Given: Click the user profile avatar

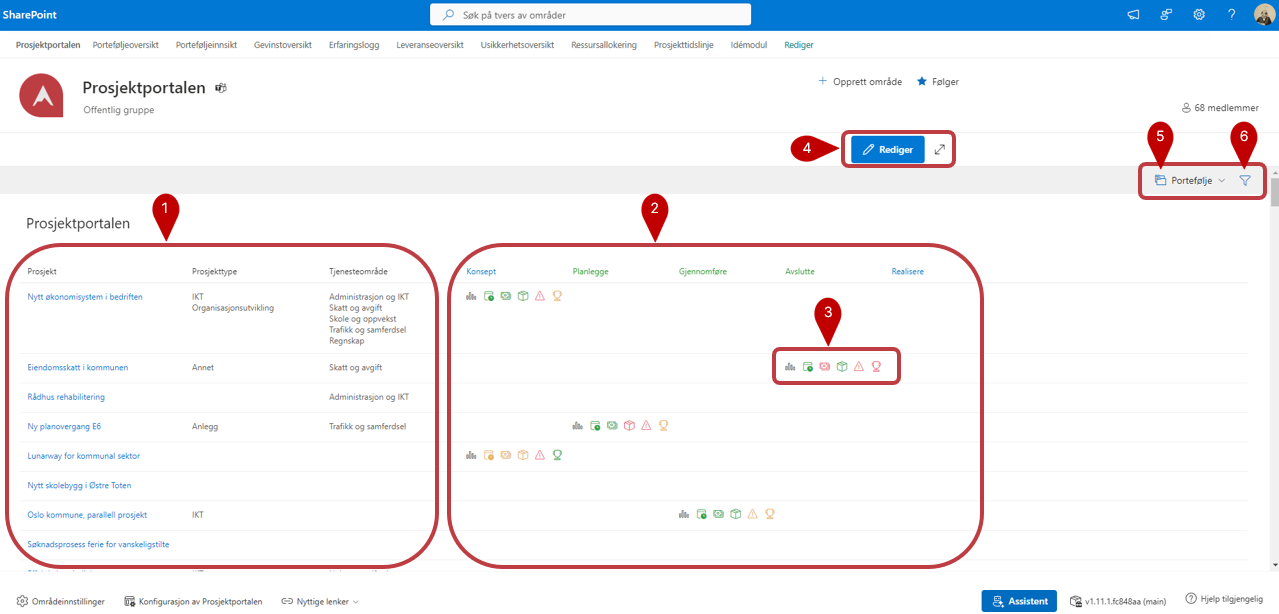Looking at the screenshot, I should pyautogui.click(x=1264, y=15).
